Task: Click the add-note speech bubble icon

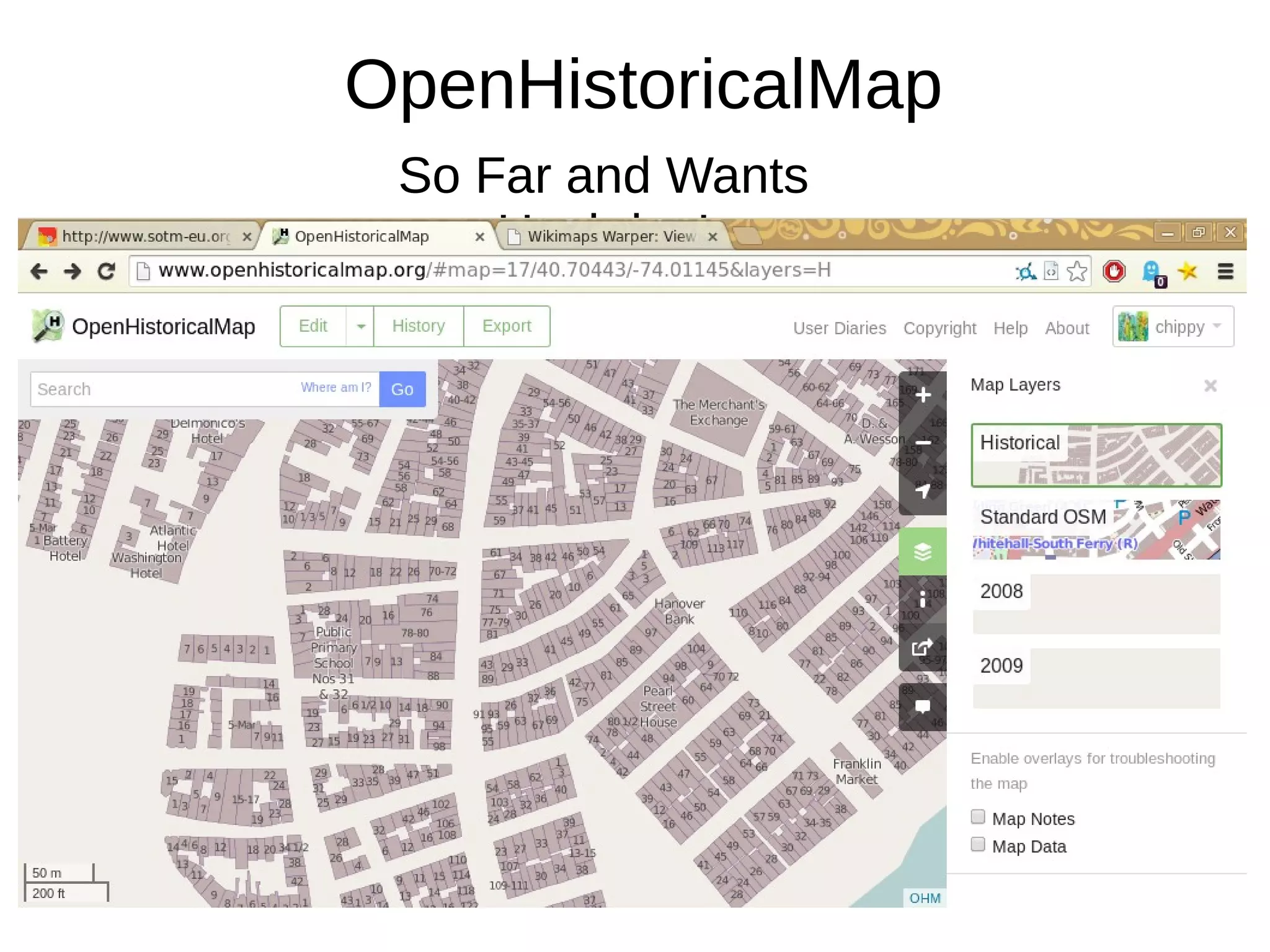Action: point(923,707)
